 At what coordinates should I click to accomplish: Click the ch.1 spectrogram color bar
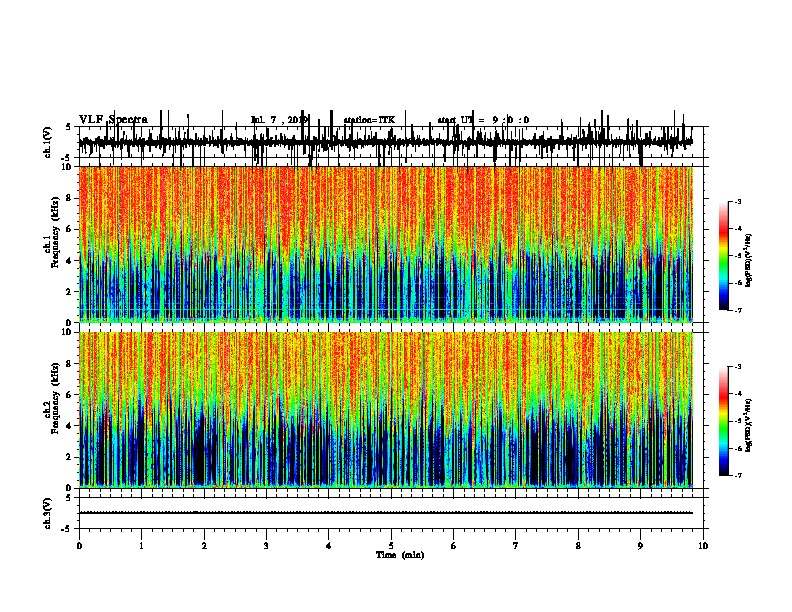(723, 256)
